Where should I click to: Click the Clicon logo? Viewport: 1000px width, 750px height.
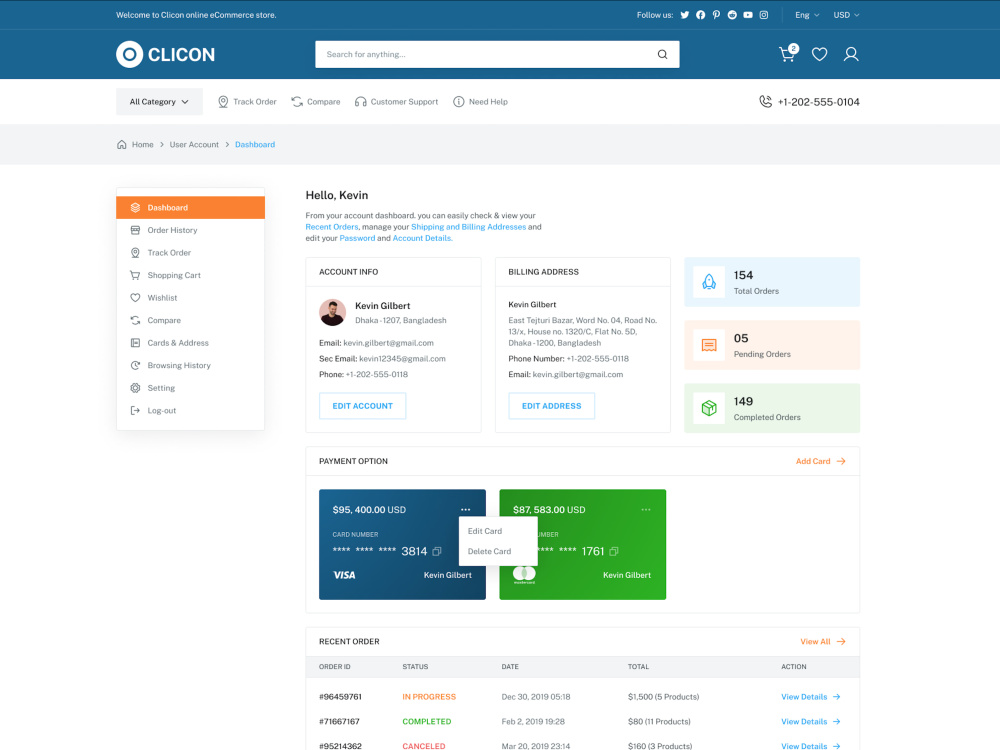(165, 54)
